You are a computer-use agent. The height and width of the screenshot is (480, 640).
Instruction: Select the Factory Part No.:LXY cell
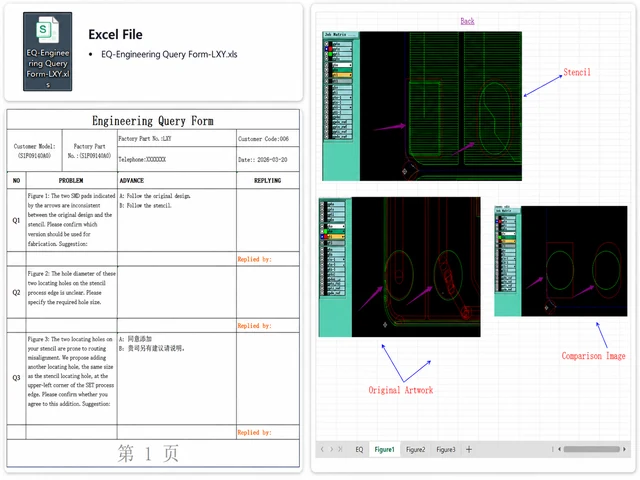(x=177, y=138)
